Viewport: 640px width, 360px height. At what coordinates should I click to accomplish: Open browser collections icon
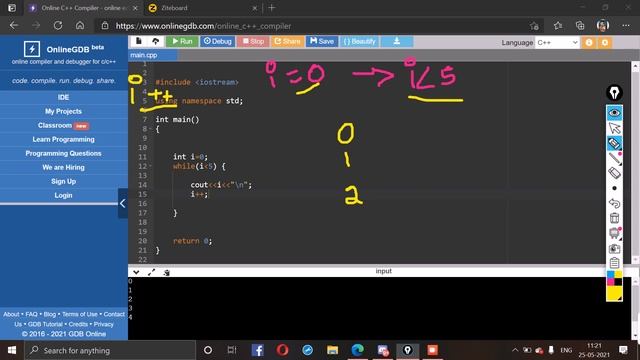click(x=580, y=26)
